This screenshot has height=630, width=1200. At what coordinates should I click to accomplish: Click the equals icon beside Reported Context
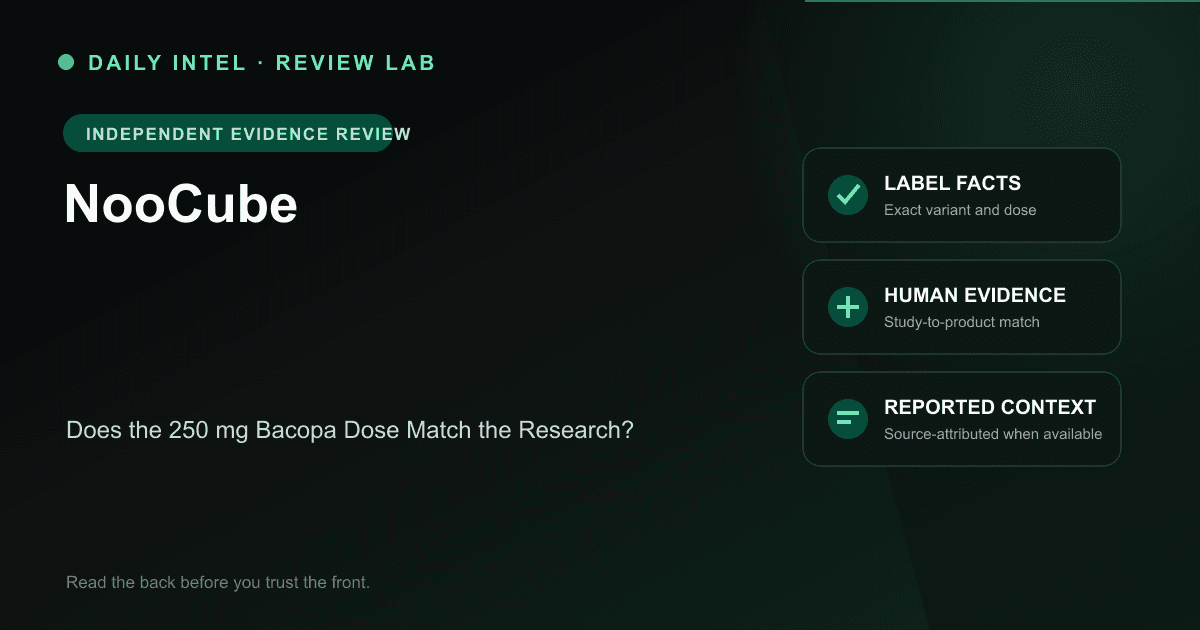848,419
